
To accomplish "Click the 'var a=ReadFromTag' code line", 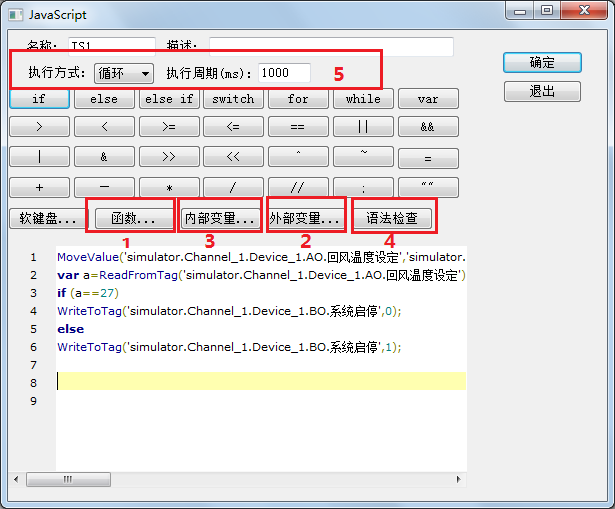I will pyautogui.click(x=261, y=275).
